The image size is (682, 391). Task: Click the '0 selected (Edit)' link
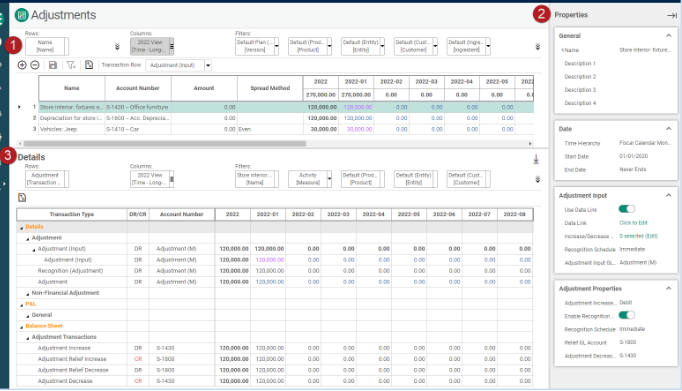click(x=638, y=236)
